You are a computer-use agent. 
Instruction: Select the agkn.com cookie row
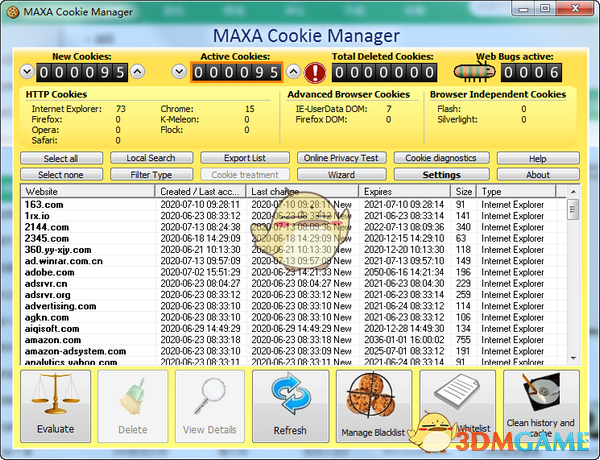coord(294,318)
